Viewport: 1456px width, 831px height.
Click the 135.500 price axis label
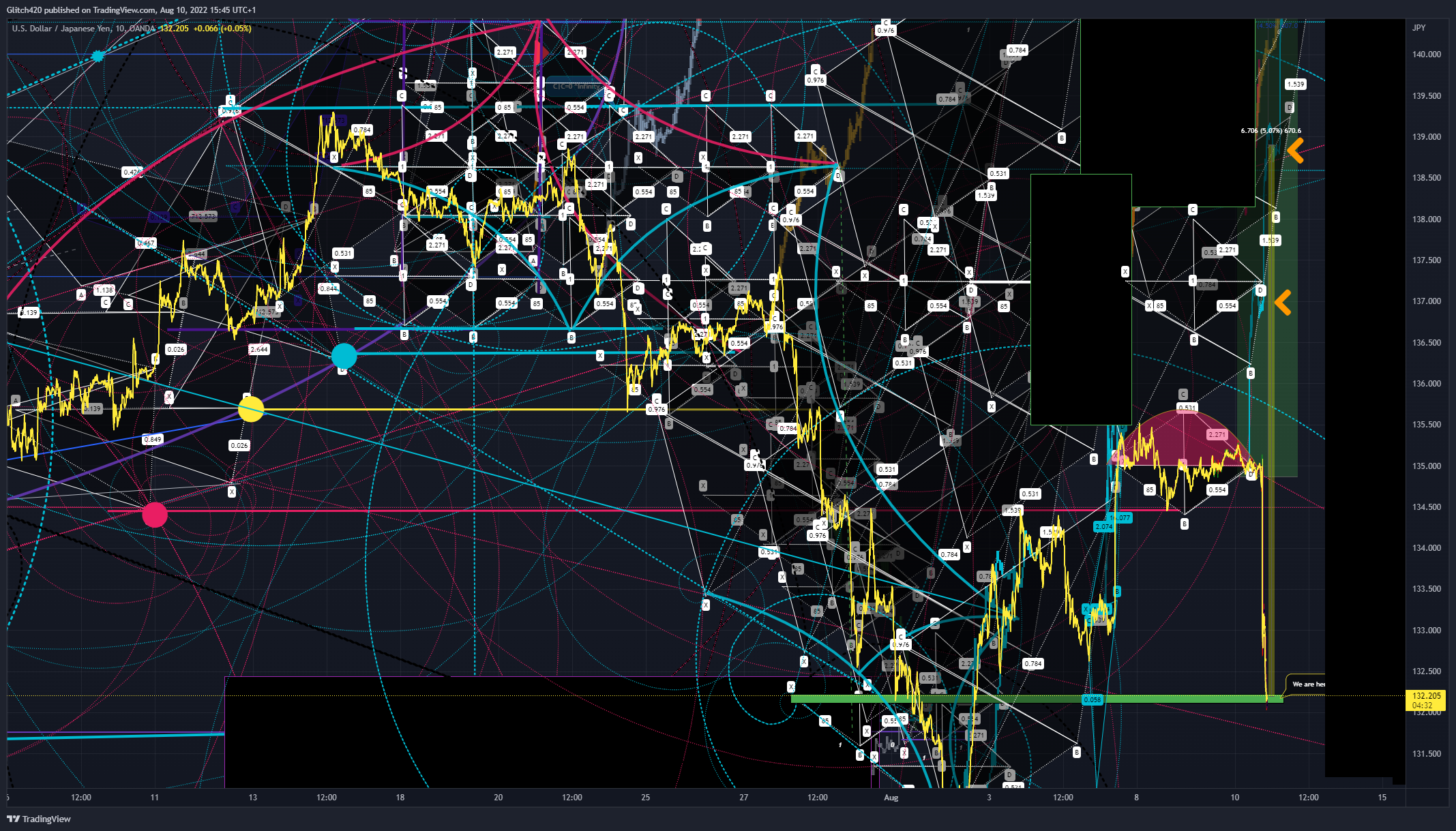point(1427,425)
